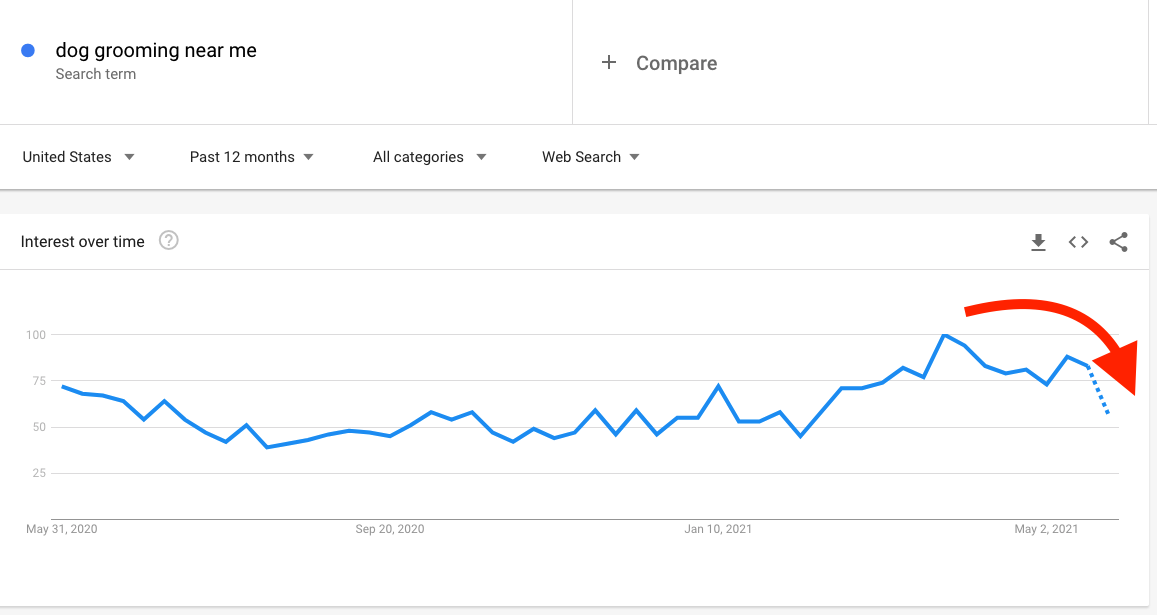Viewport: 1157px width, 615px height.
Task: Open the Interest over time help icon
Action: coord(169,241)
